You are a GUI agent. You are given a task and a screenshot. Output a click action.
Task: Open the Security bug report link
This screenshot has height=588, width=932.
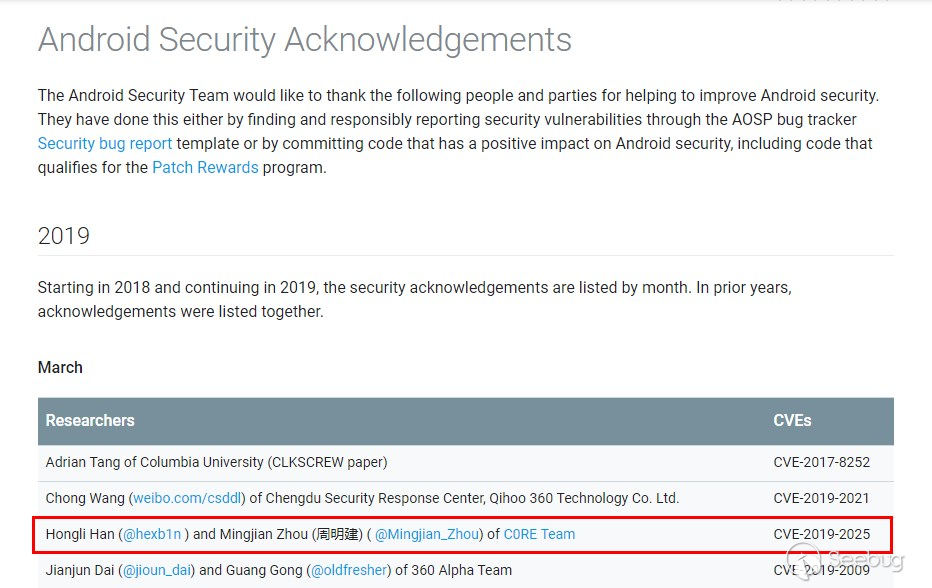click(x=105, y=143)
